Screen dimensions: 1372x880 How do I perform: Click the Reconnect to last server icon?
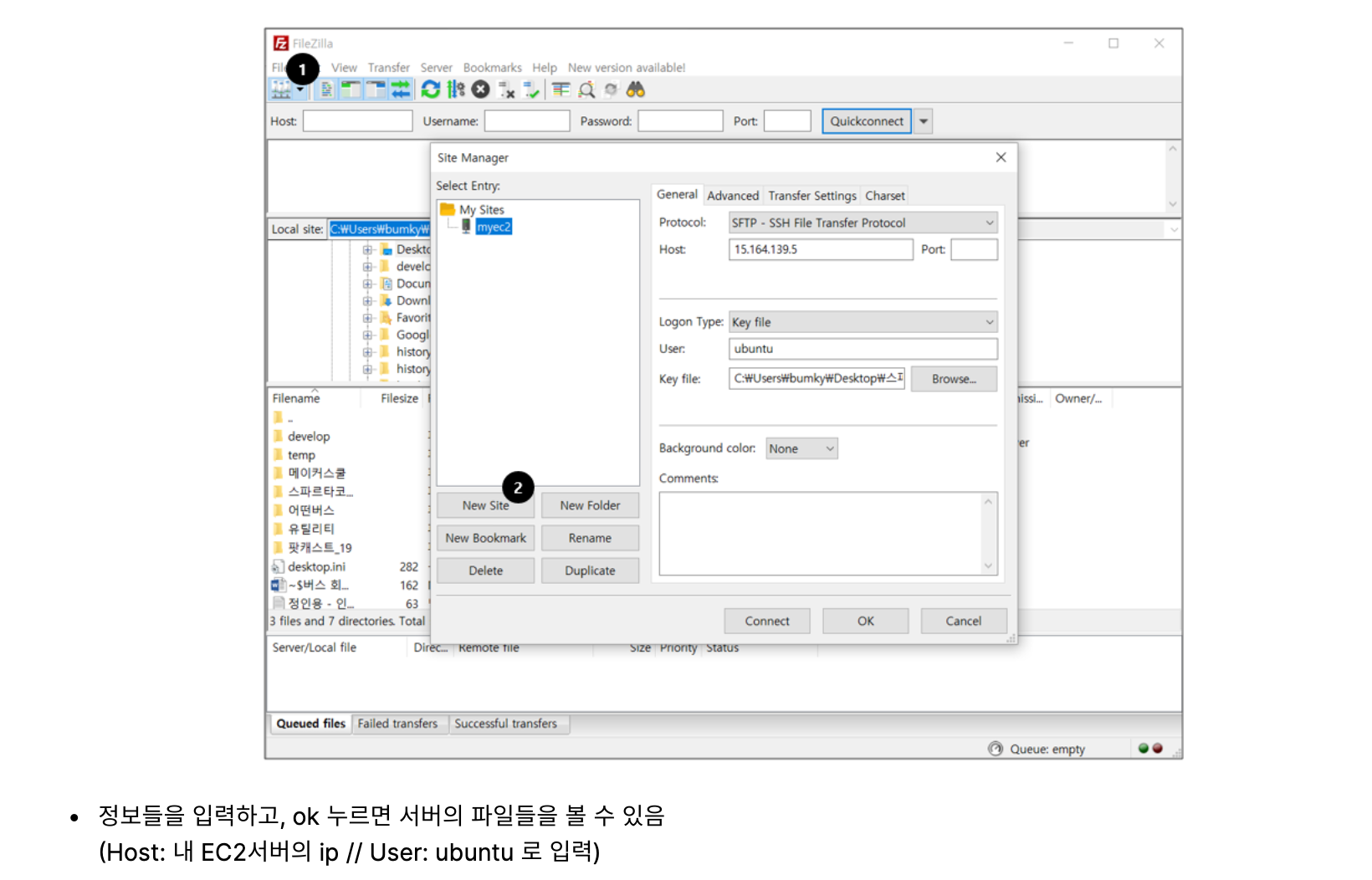point(531,90)
